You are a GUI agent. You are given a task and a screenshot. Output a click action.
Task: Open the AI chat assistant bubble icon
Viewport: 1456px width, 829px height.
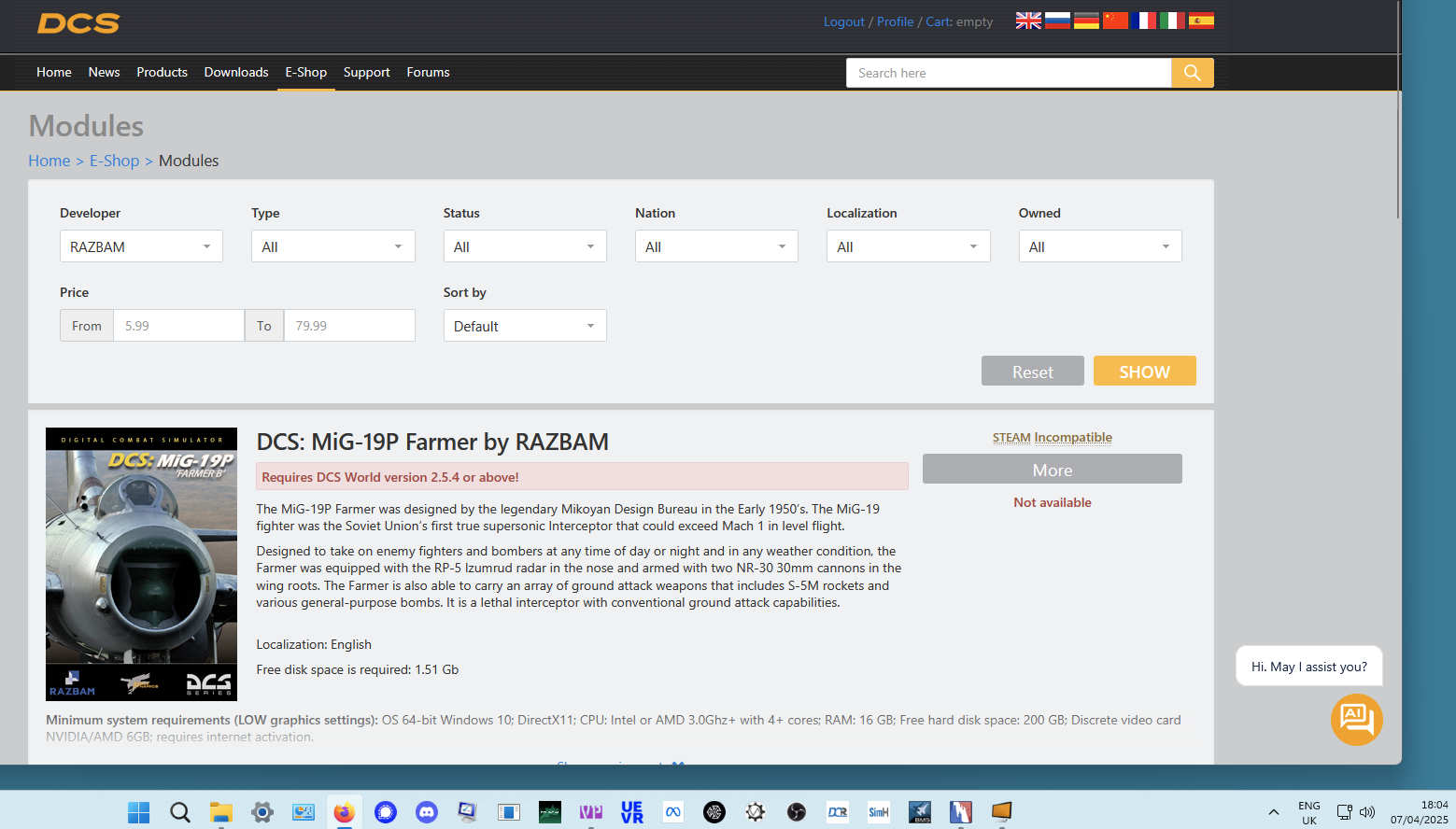(1356, 719)
